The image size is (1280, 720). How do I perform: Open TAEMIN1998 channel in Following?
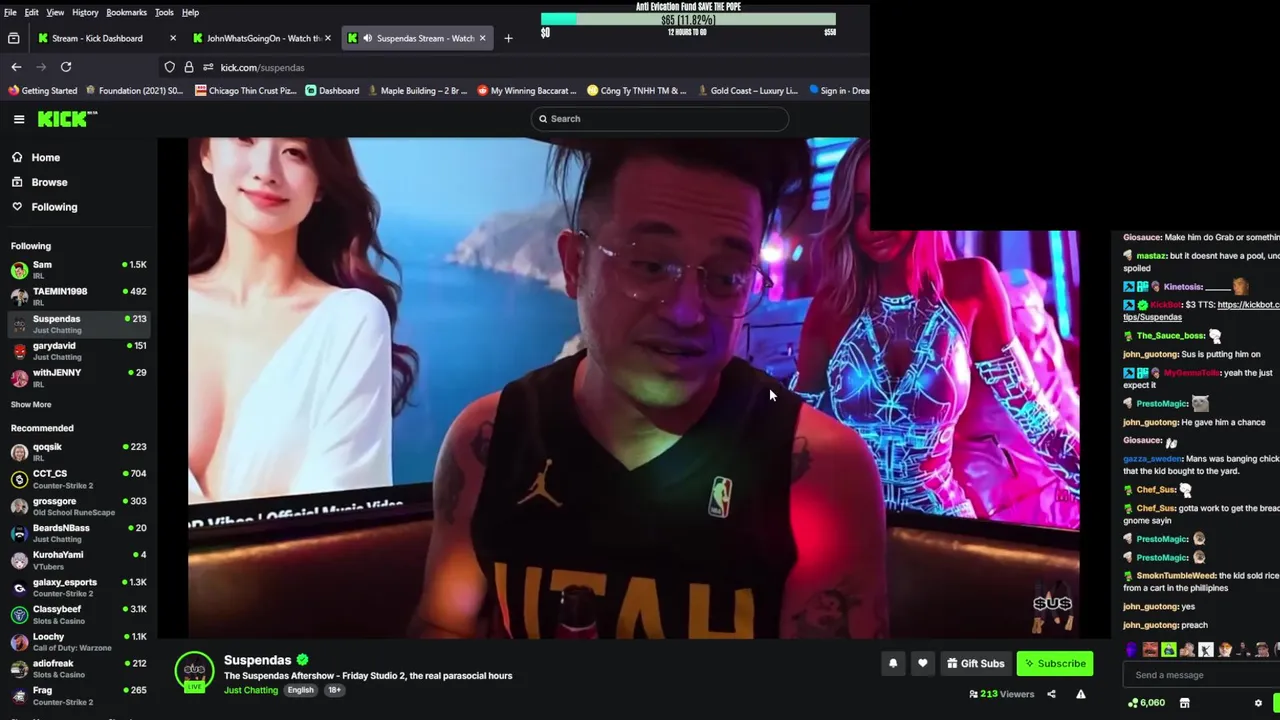[x=78, y=296]
